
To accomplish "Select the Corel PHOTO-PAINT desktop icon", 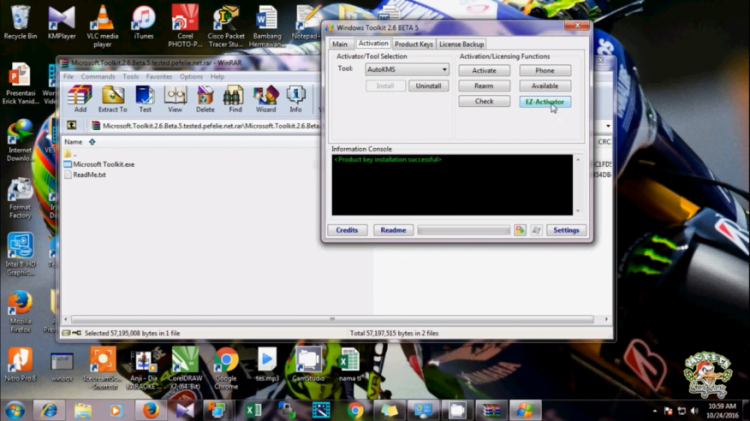I will (x=185, y=26).
